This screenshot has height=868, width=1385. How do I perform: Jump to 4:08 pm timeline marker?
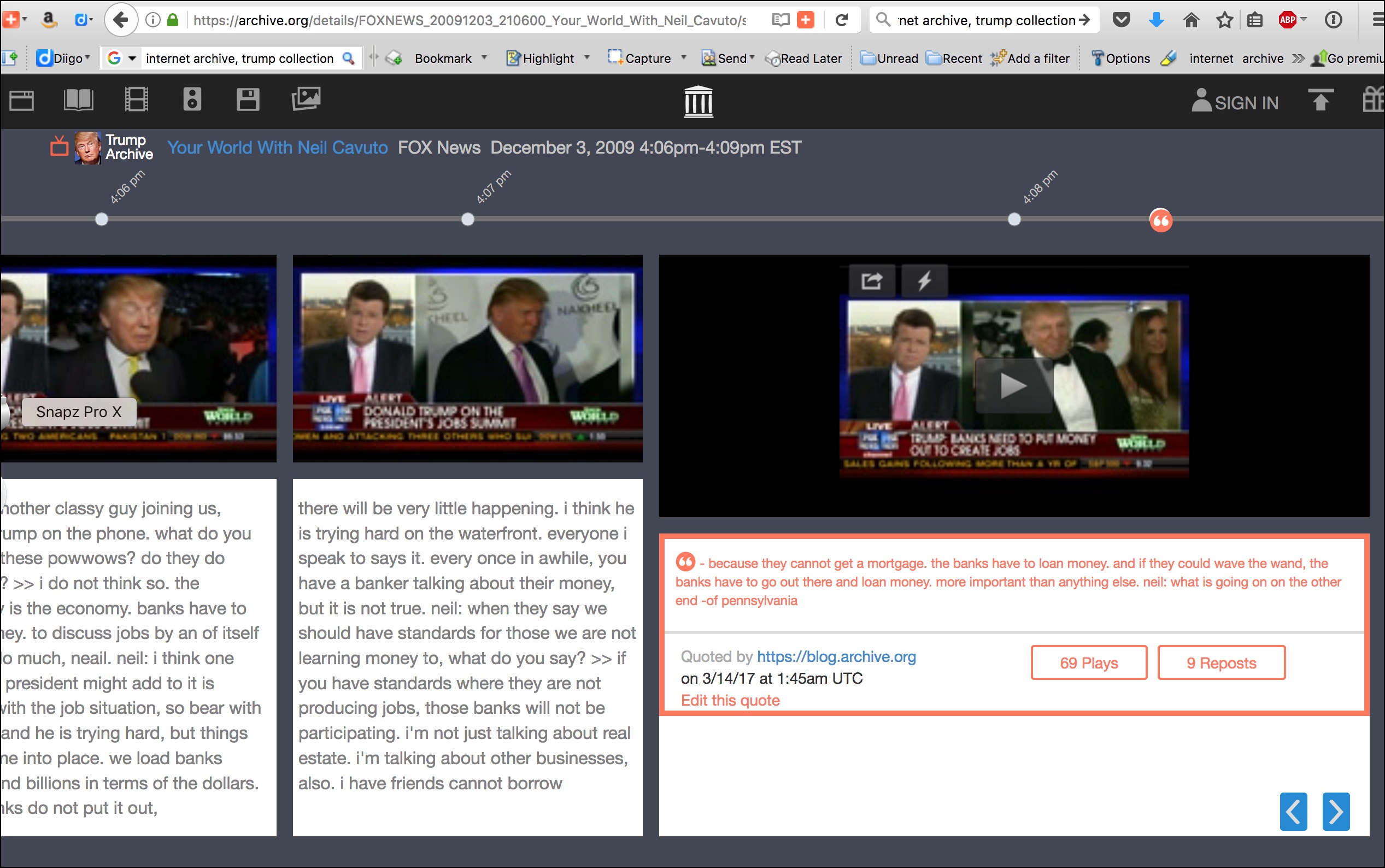1014,219
